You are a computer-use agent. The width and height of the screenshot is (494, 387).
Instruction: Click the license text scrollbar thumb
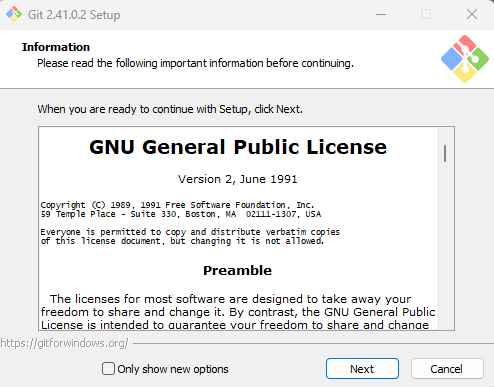(x=445, y=153)
